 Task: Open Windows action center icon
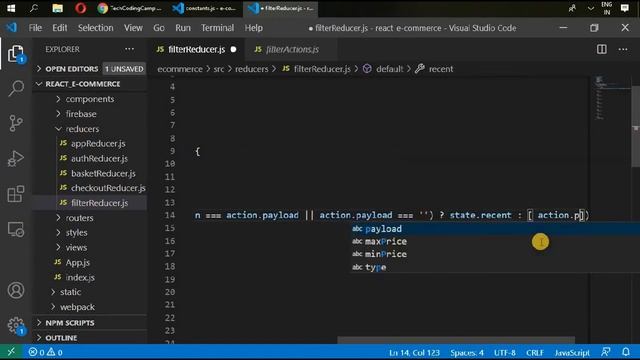coord(624,8)
